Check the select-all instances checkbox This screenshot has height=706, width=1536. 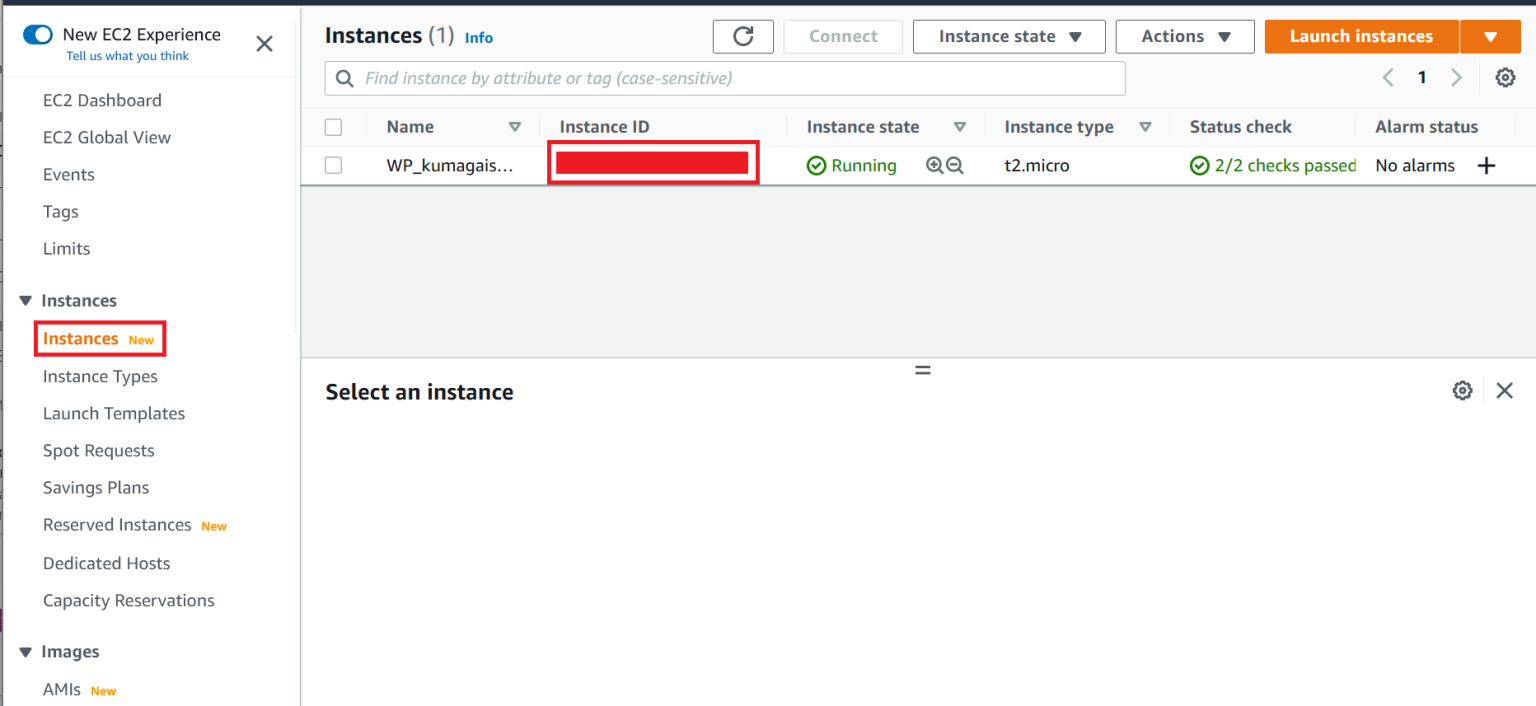click(x=333, y=127)
